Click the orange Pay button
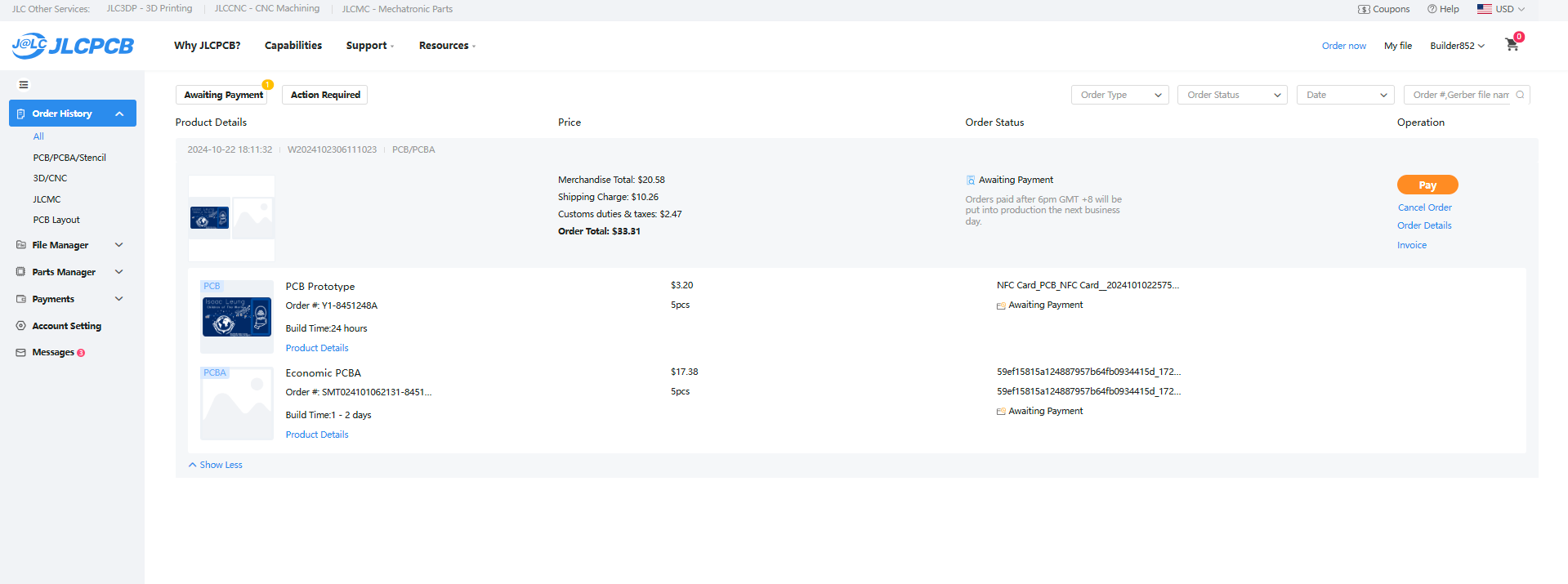Screen dimensions: 1568x584 [x=1427, y=185]
